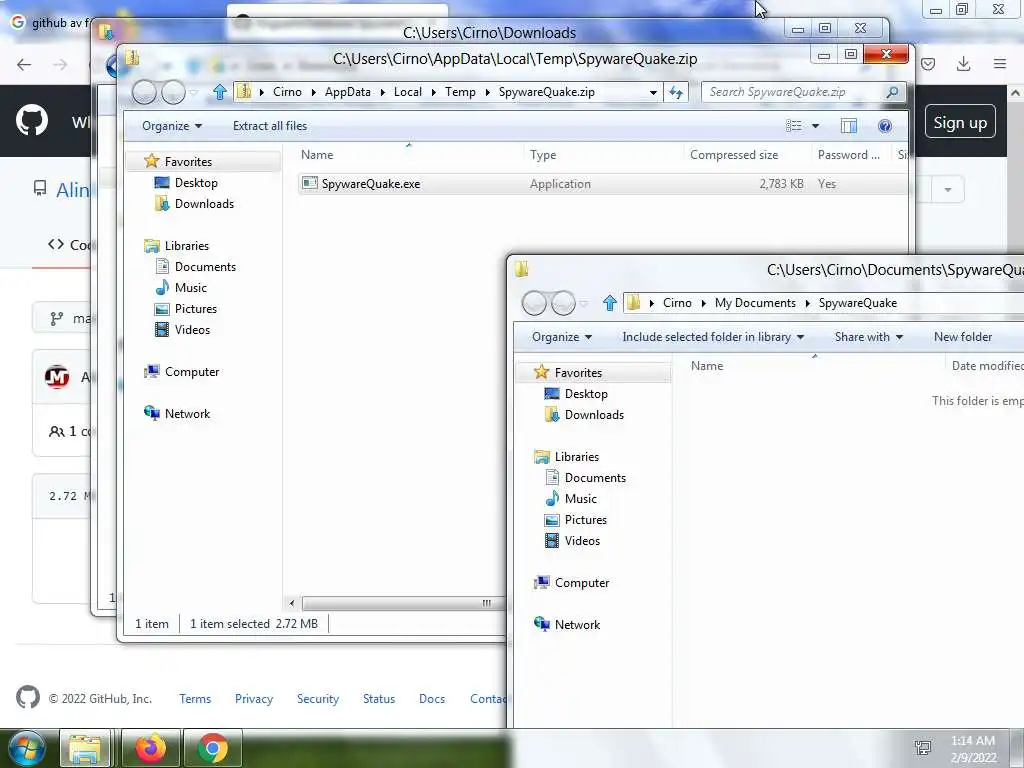The image size is (1024, 768).
Task: Open Windows Explorer from the taskbar
Action: pos(85,748)
